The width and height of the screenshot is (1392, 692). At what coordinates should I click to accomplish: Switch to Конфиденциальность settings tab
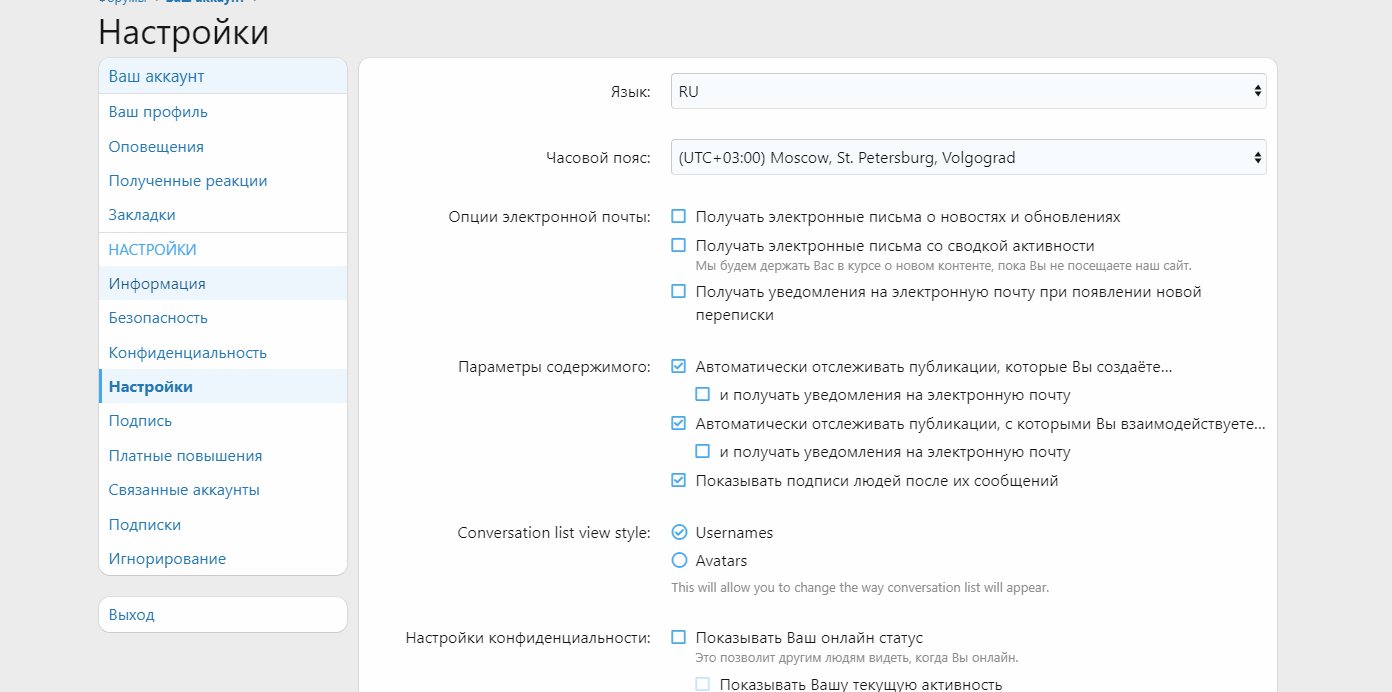[x=188, y=353]
